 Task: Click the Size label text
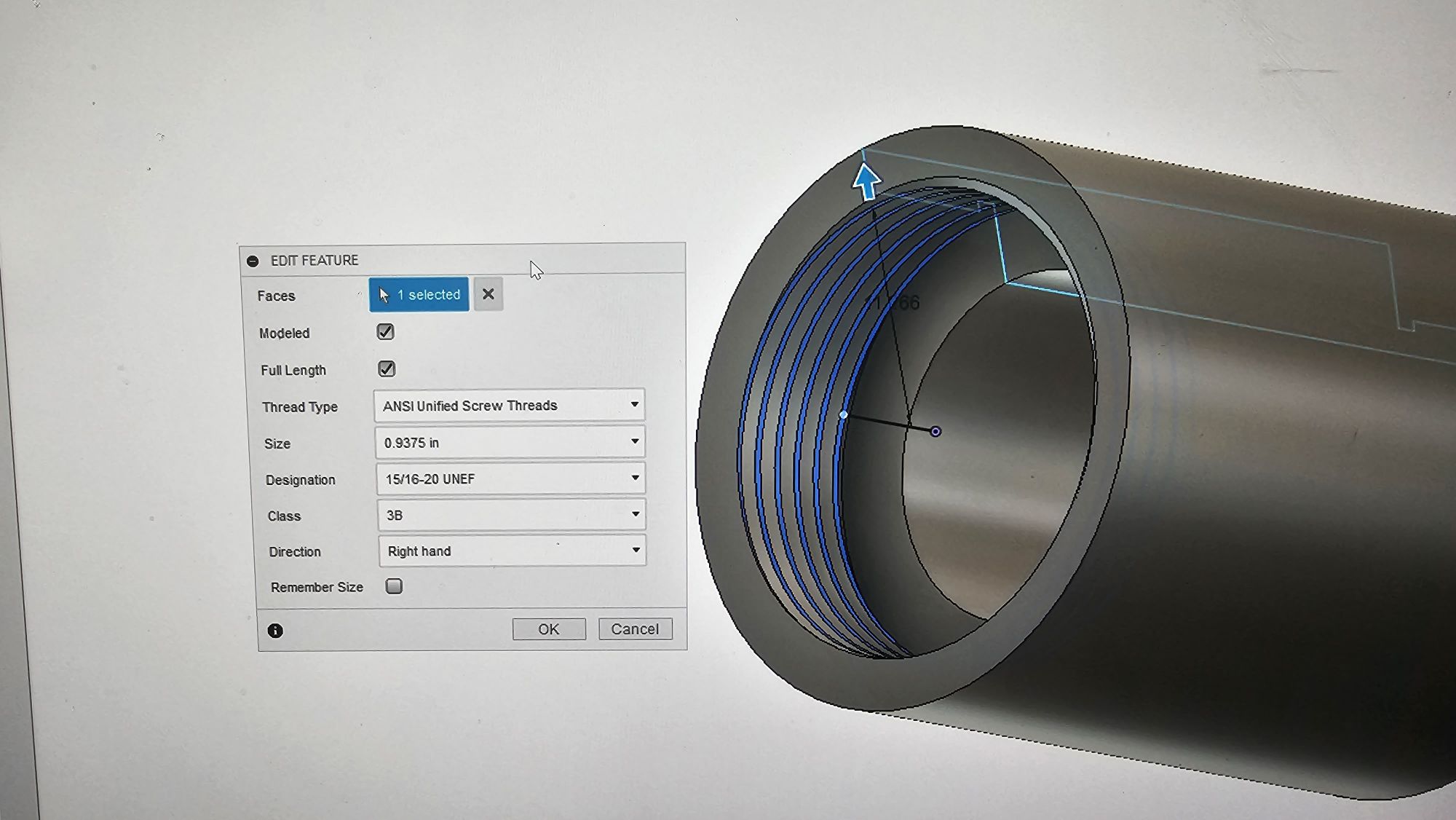(x=277, y=443)
